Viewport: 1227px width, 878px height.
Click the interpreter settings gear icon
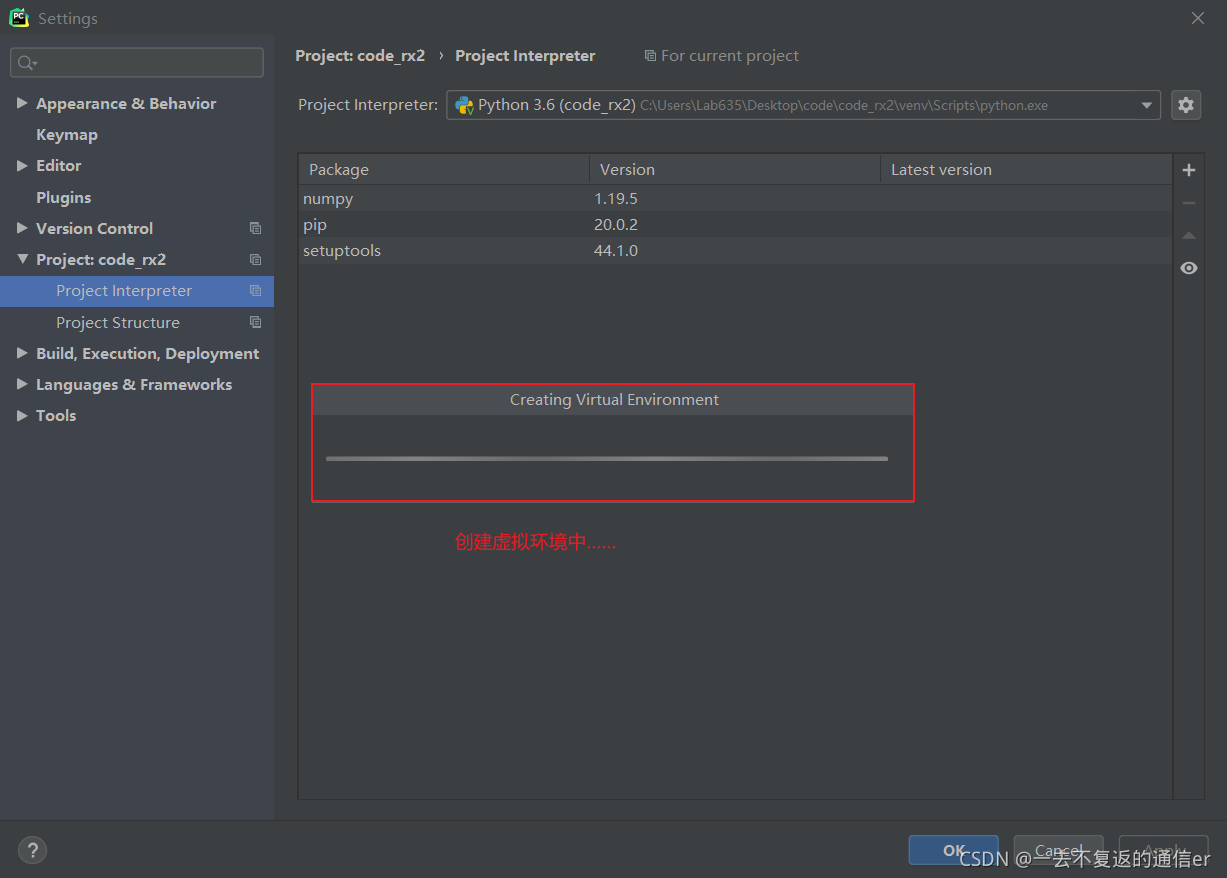(1185, 105)
